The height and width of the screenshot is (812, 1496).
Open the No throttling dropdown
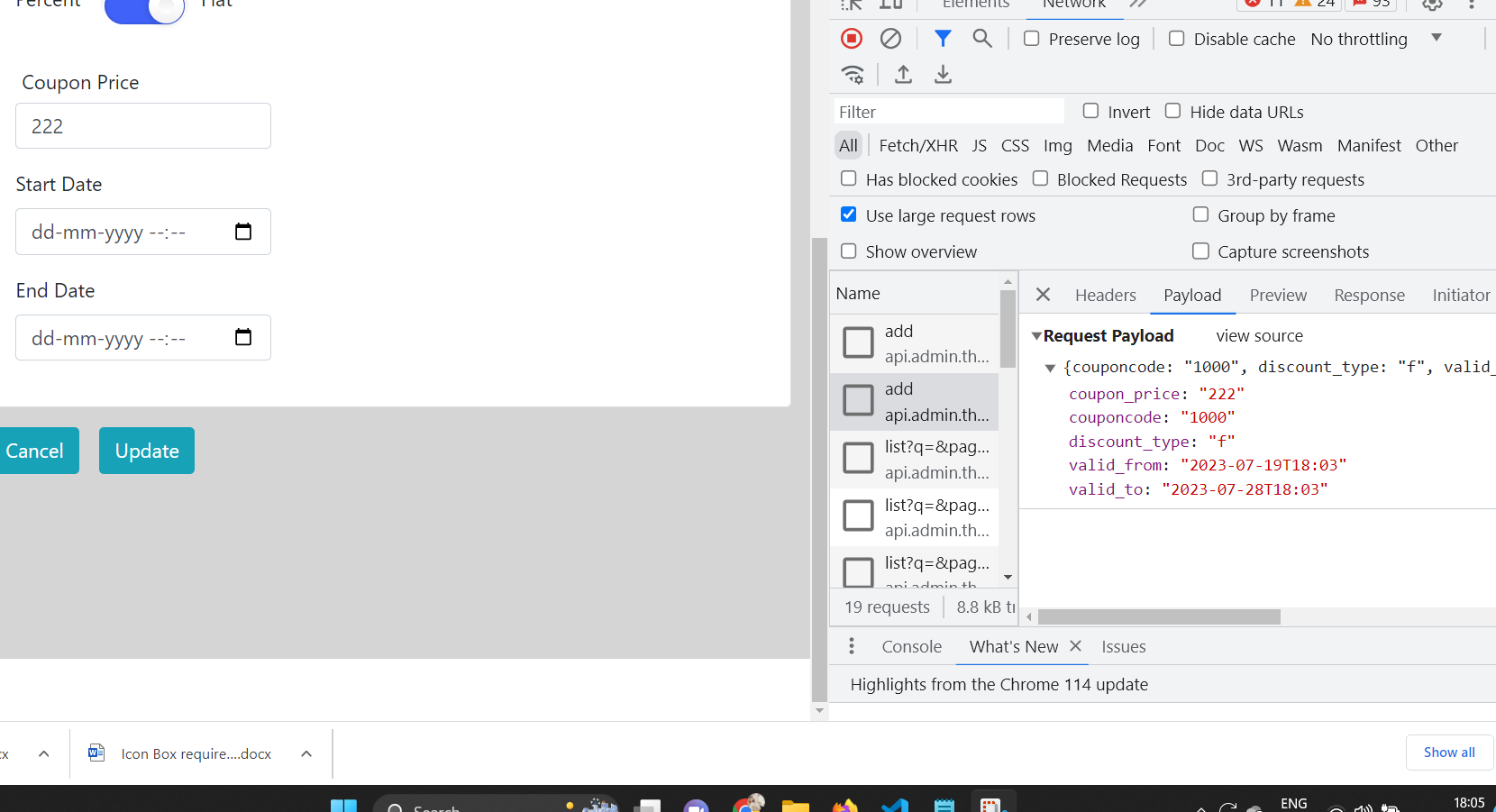pyautogui.click(x=1375, y=39)
